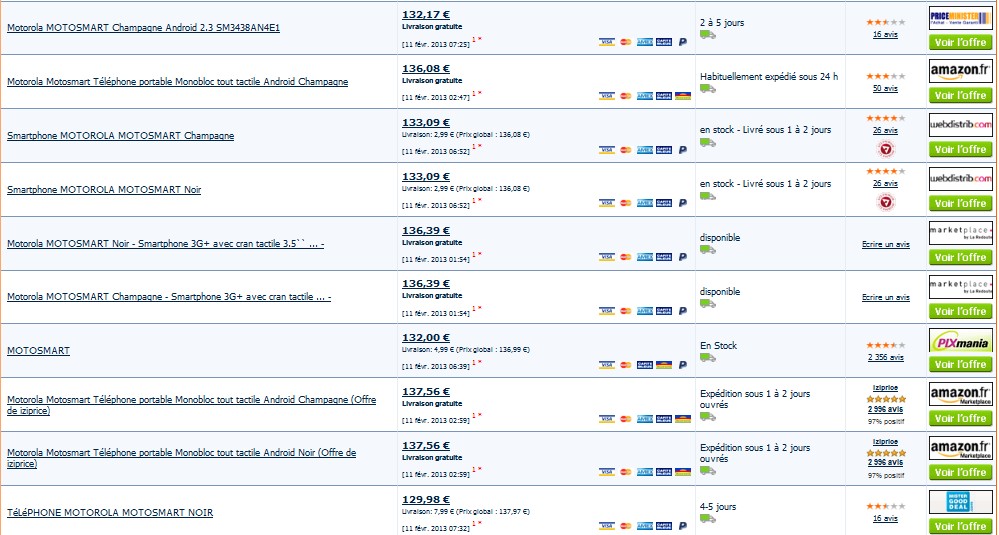Open 'TéléPHONE MOTOROLA MOTOSMART NOIR' link

[x=110, y=513]
